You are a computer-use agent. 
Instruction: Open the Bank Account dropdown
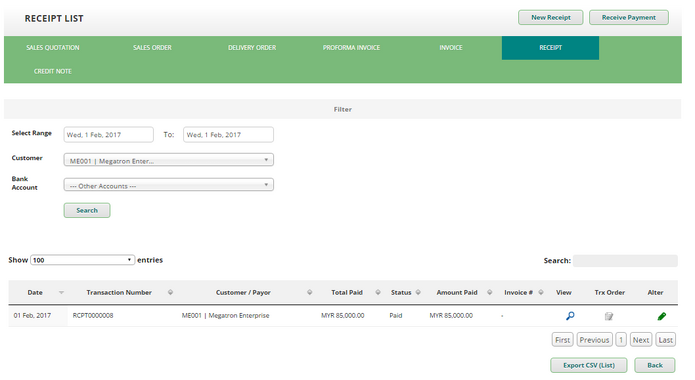[168, 185]
